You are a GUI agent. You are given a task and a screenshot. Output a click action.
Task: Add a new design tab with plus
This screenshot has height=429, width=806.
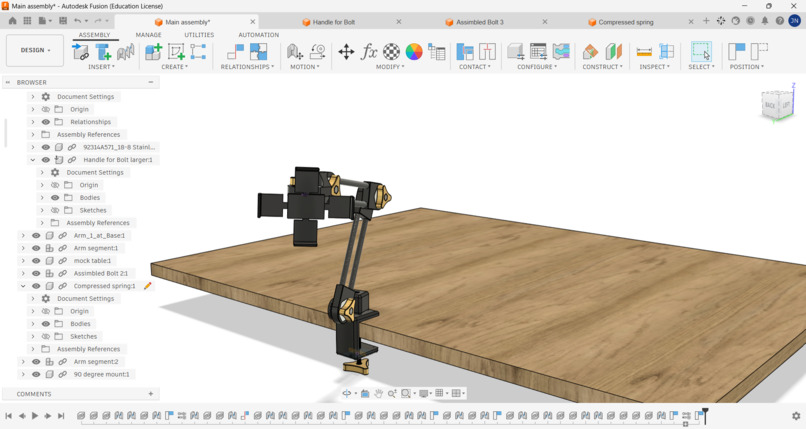click(x=706, y=21)
